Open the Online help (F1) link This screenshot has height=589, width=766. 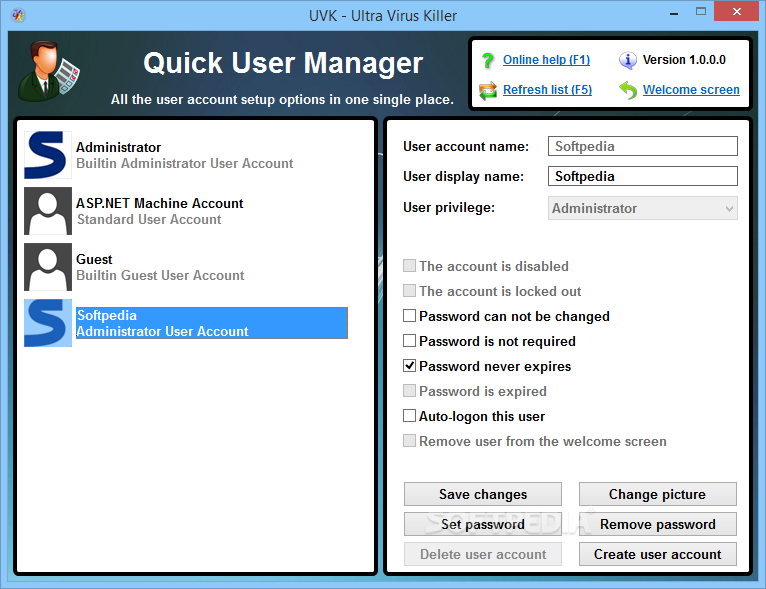pos(546,60)
